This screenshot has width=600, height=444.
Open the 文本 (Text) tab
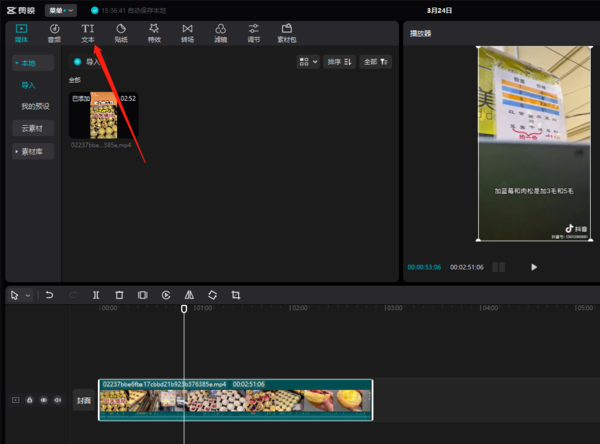[x=87, y=33]
